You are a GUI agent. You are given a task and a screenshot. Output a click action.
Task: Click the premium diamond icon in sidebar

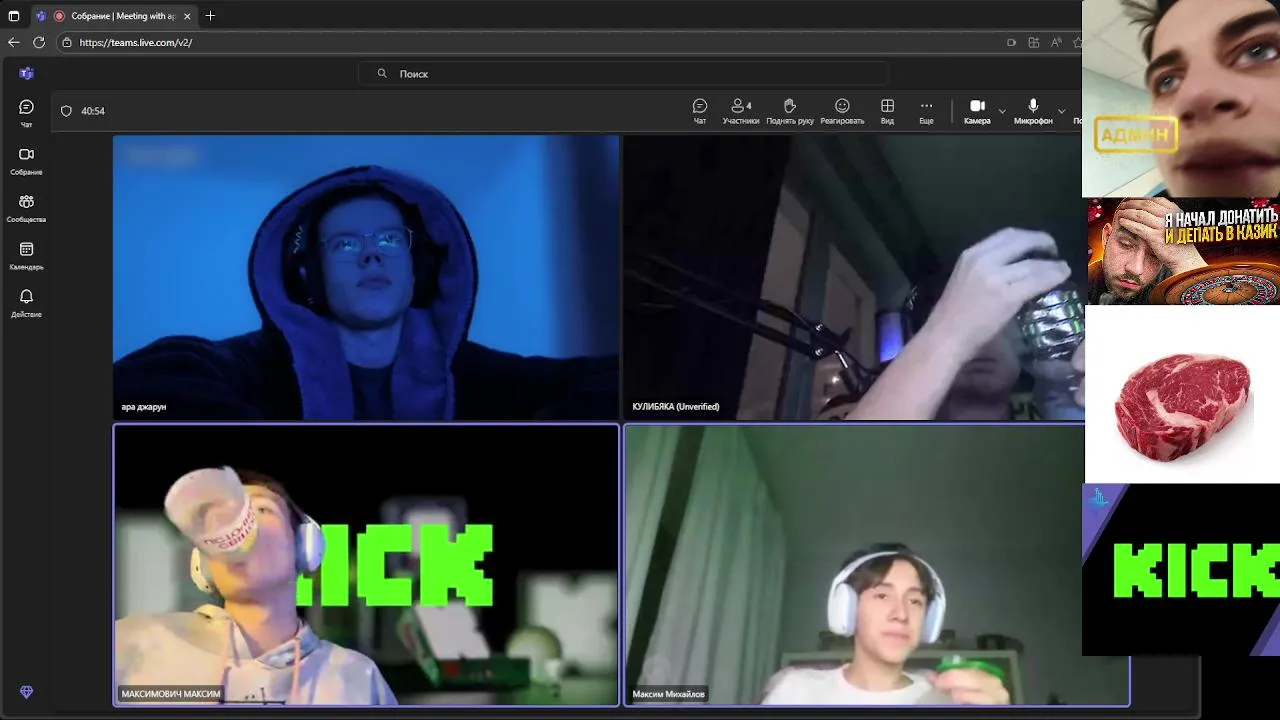pos(26,692)
